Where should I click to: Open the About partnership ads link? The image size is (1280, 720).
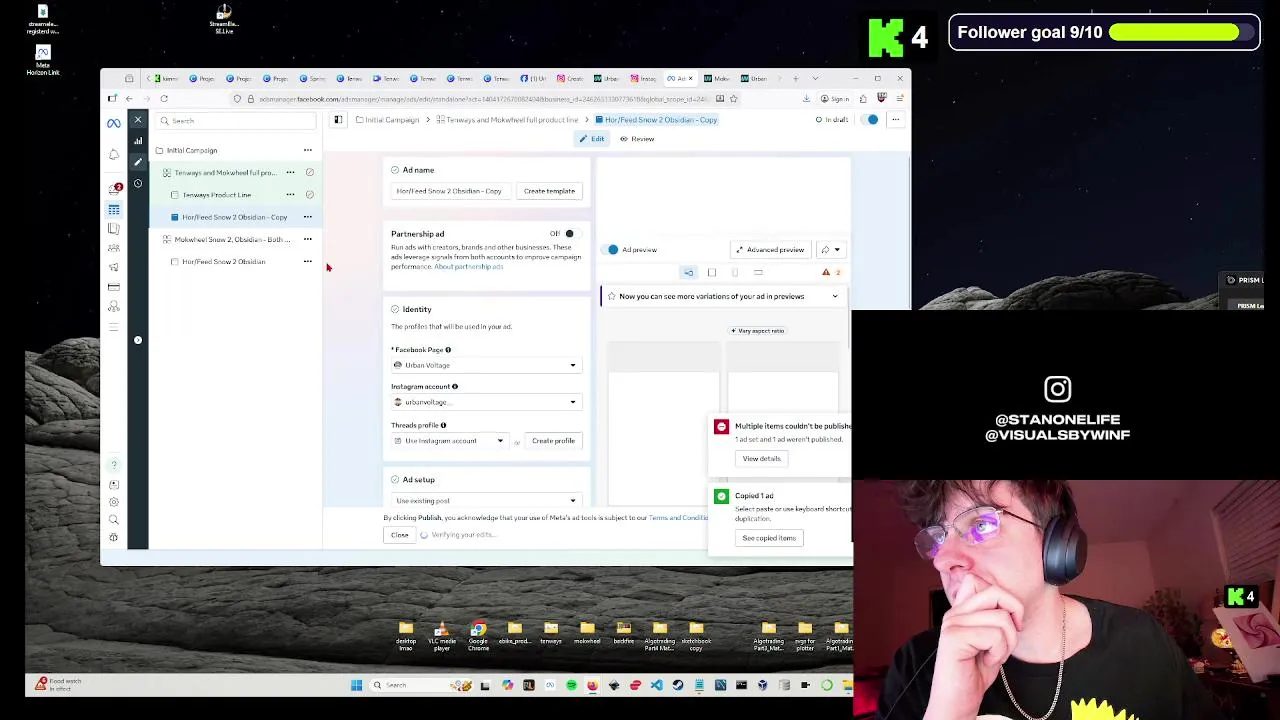coord(469,267)
